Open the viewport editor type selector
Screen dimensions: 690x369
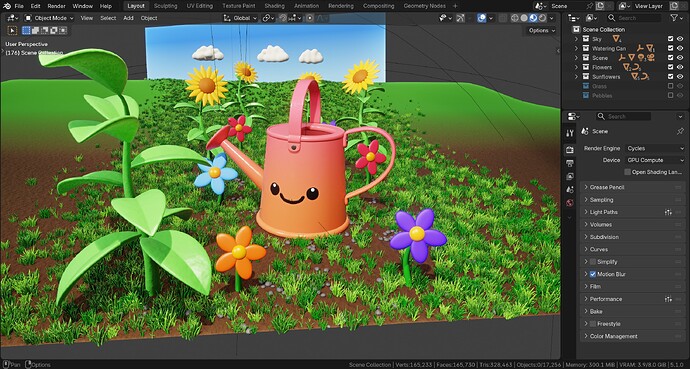coord(13,18)
